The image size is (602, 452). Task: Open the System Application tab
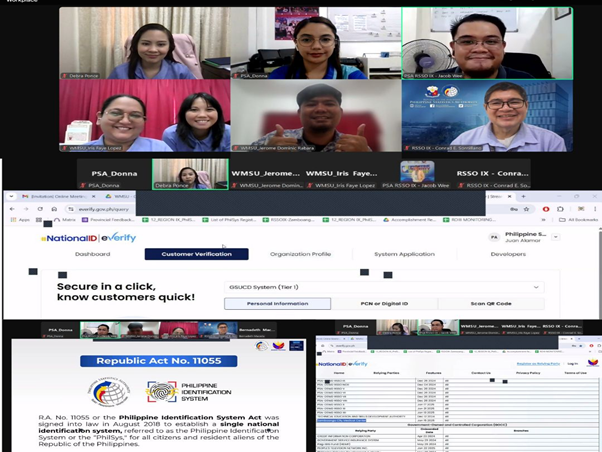point(404,254)
